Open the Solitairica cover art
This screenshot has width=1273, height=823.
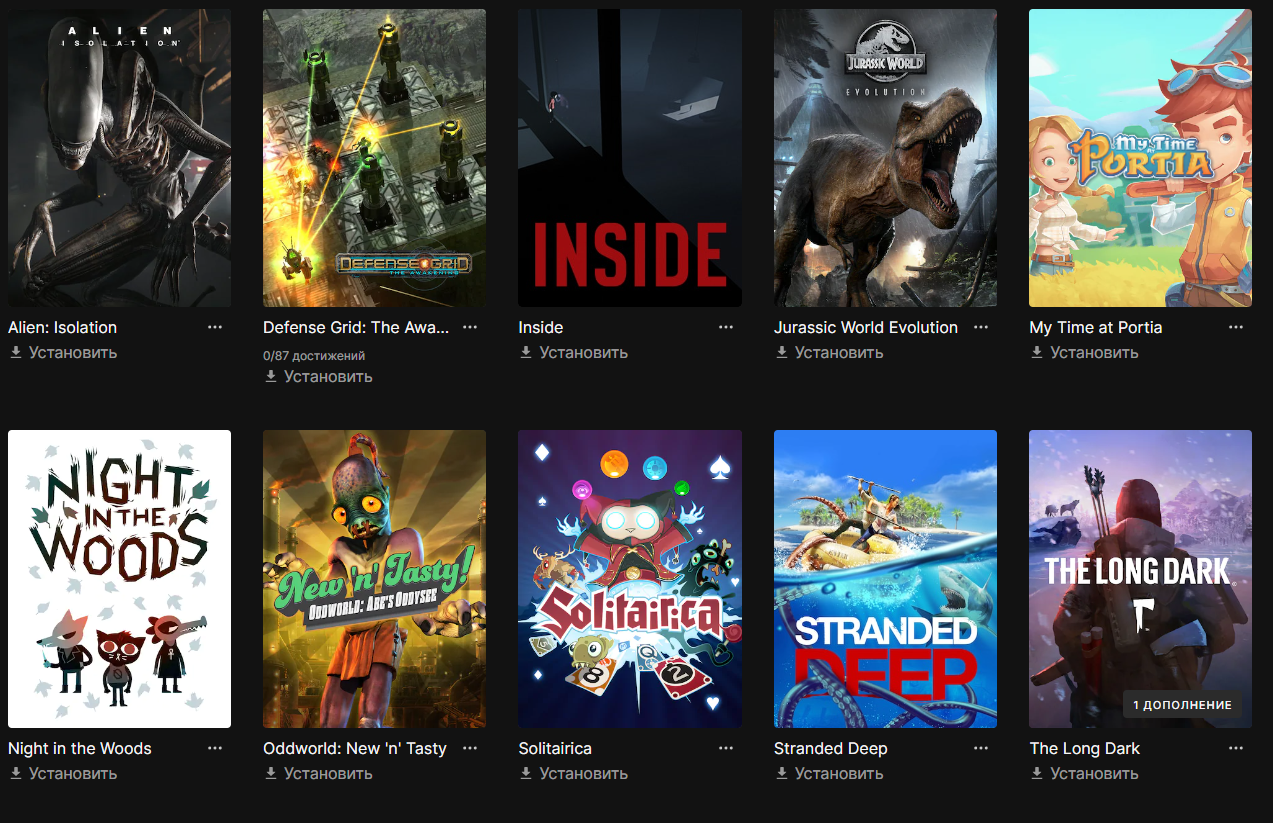pyautogui.click(x=630, y=579)
